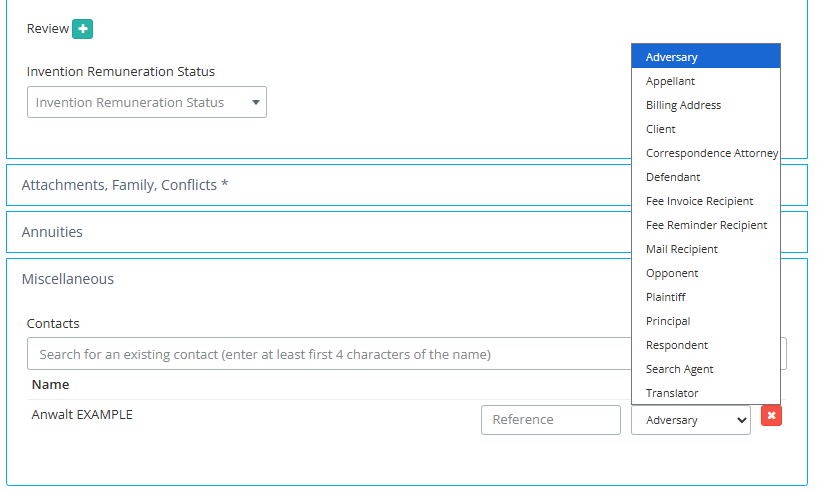Select Client in the dropdown list
This screenshot has width=821, height=492.
[x=661, y=129]
